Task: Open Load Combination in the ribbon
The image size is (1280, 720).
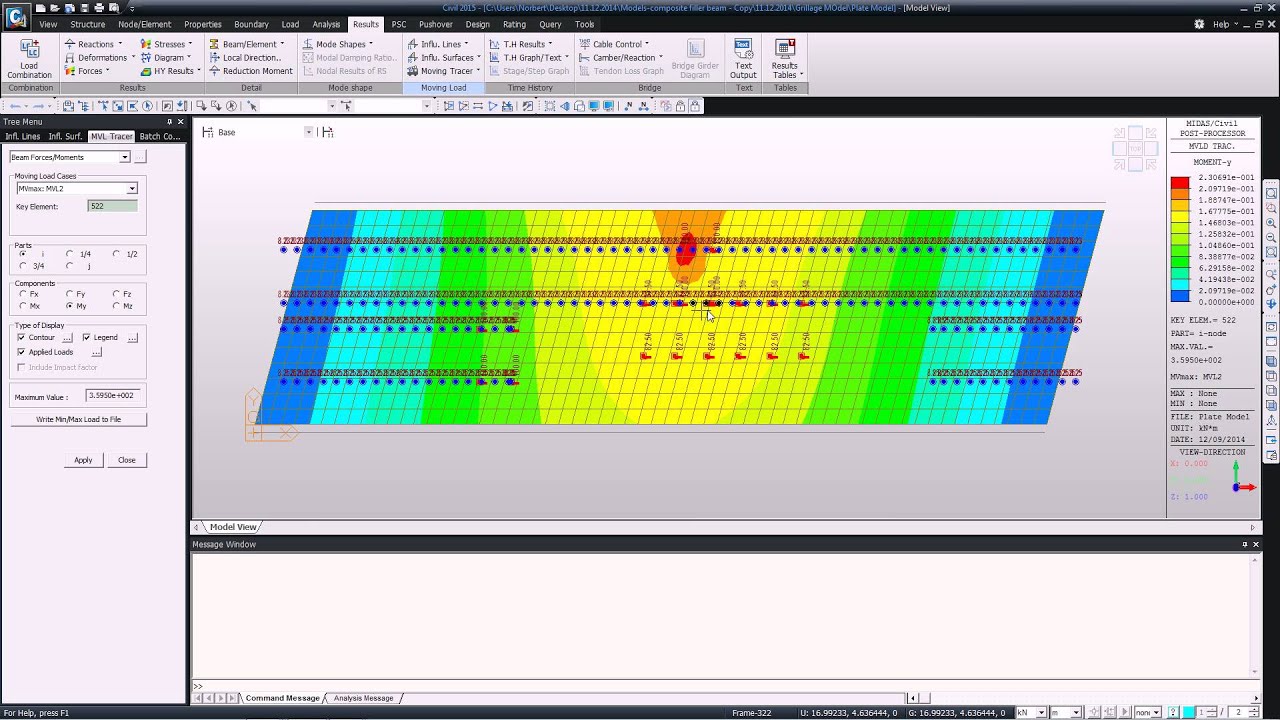Action: pos(29,59)
